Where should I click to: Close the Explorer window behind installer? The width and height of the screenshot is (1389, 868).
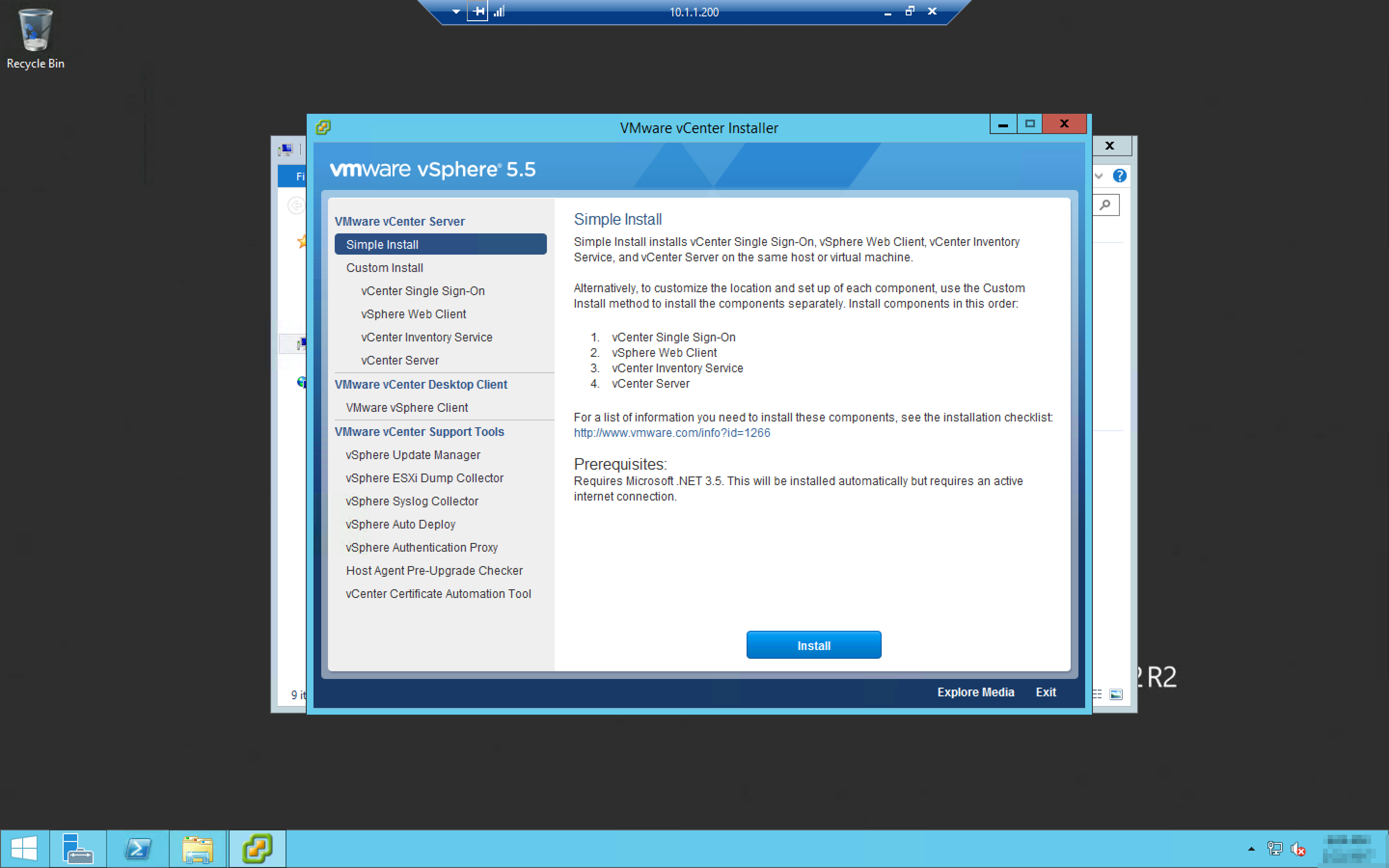pos(1110,145)
